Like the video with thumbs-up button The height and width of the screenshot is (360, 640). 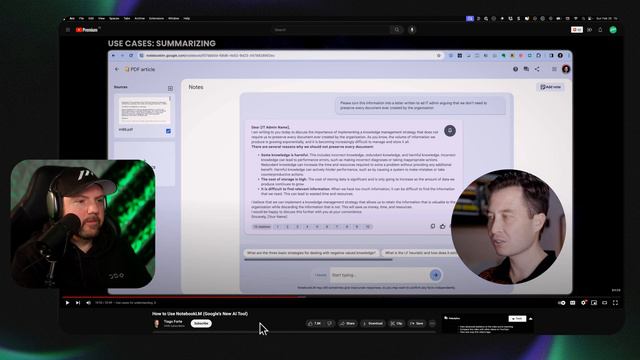click(x=314, y=324)
